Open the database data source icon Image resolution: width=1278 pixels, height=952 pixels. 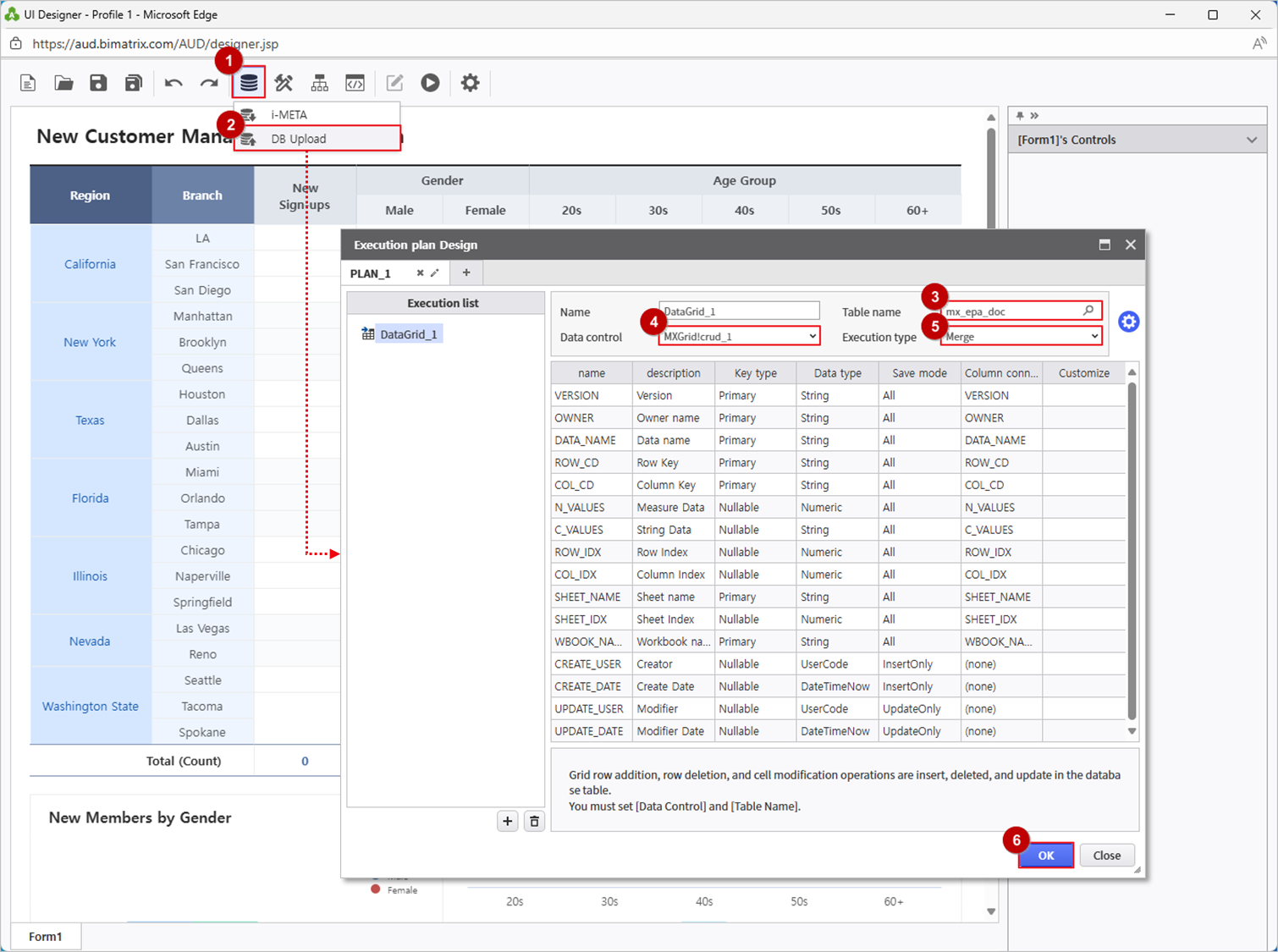(248, 82)
